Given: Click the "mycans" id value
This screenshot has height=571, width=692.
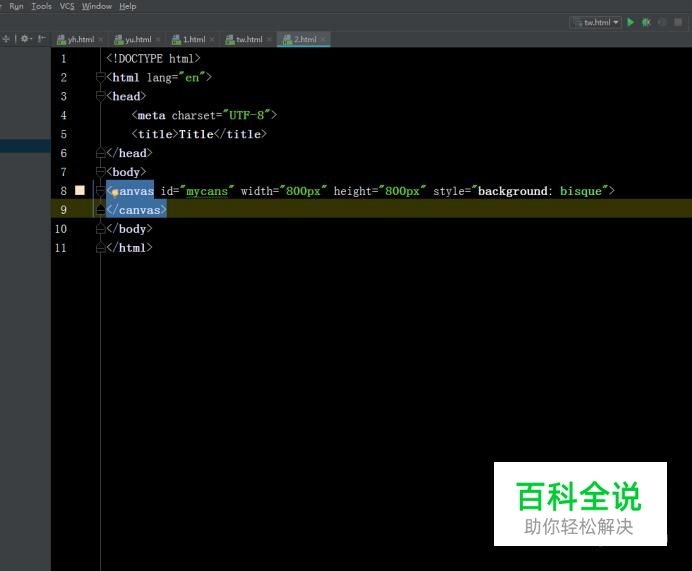Looking at the screenshot, I should pos(207,191).
